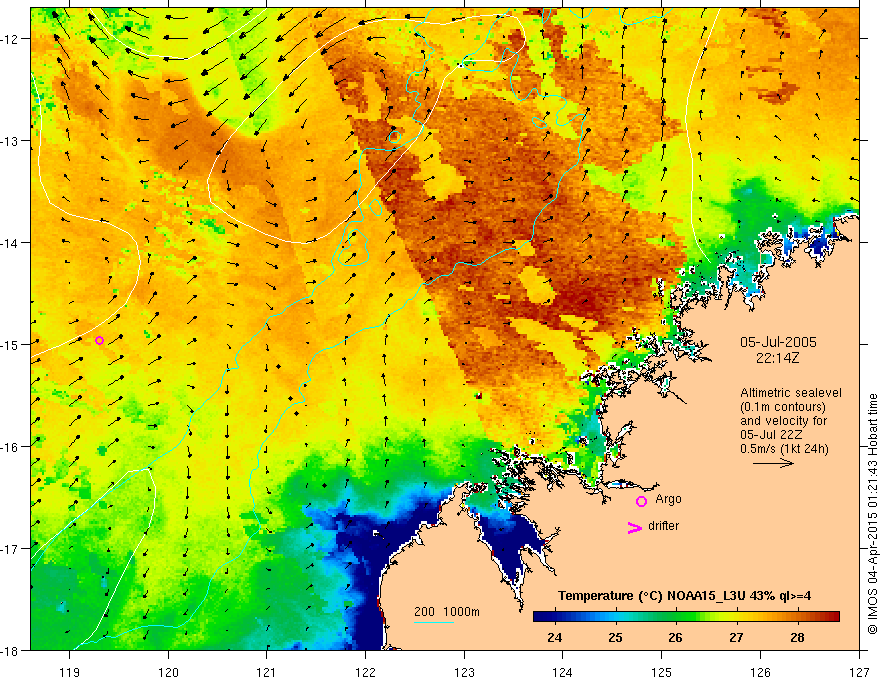Click the magenta drifter arrowhead in legend

[635, 527]
